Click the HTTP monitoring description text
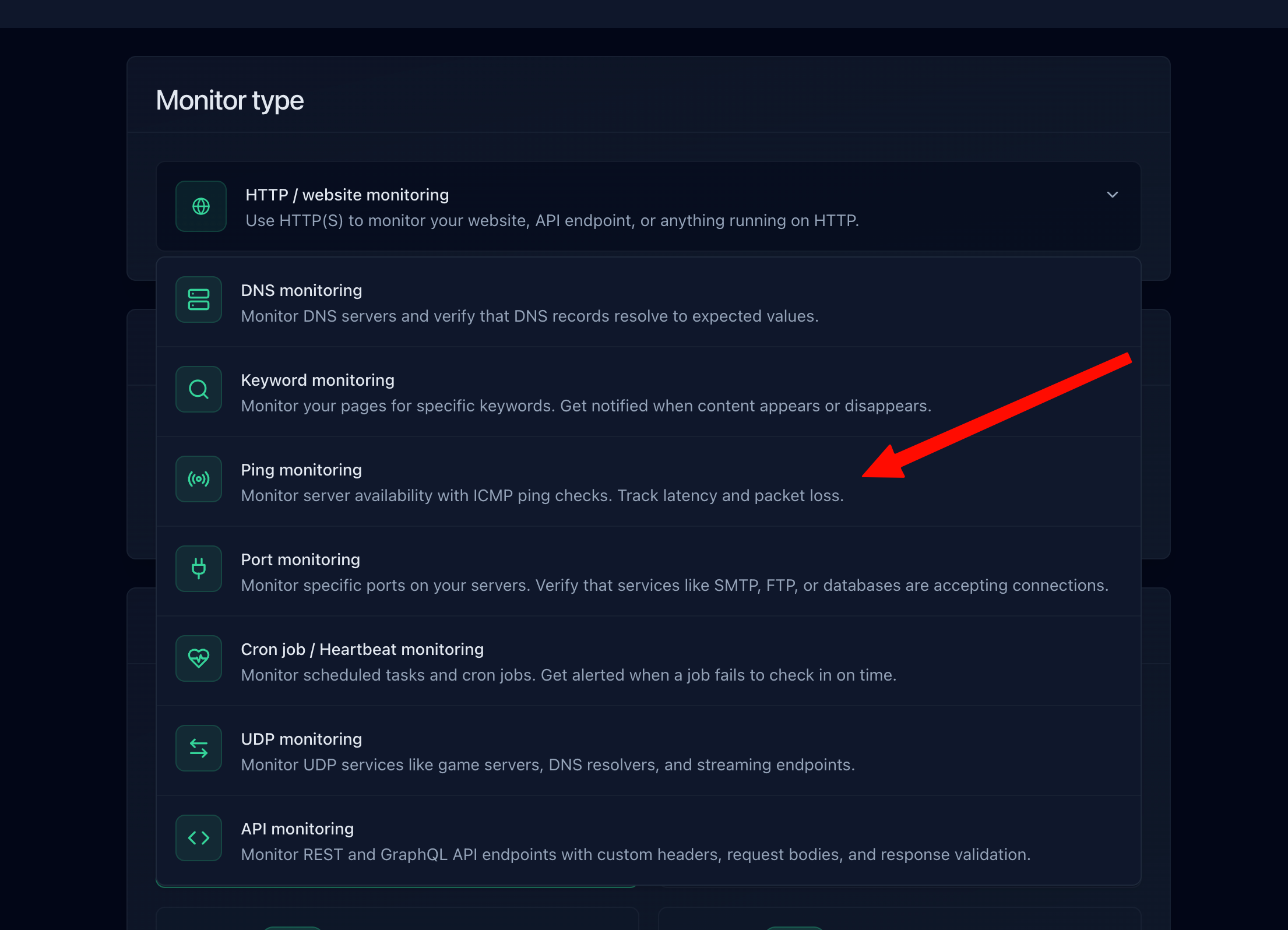1288x930 pixels. click(552, 221)
